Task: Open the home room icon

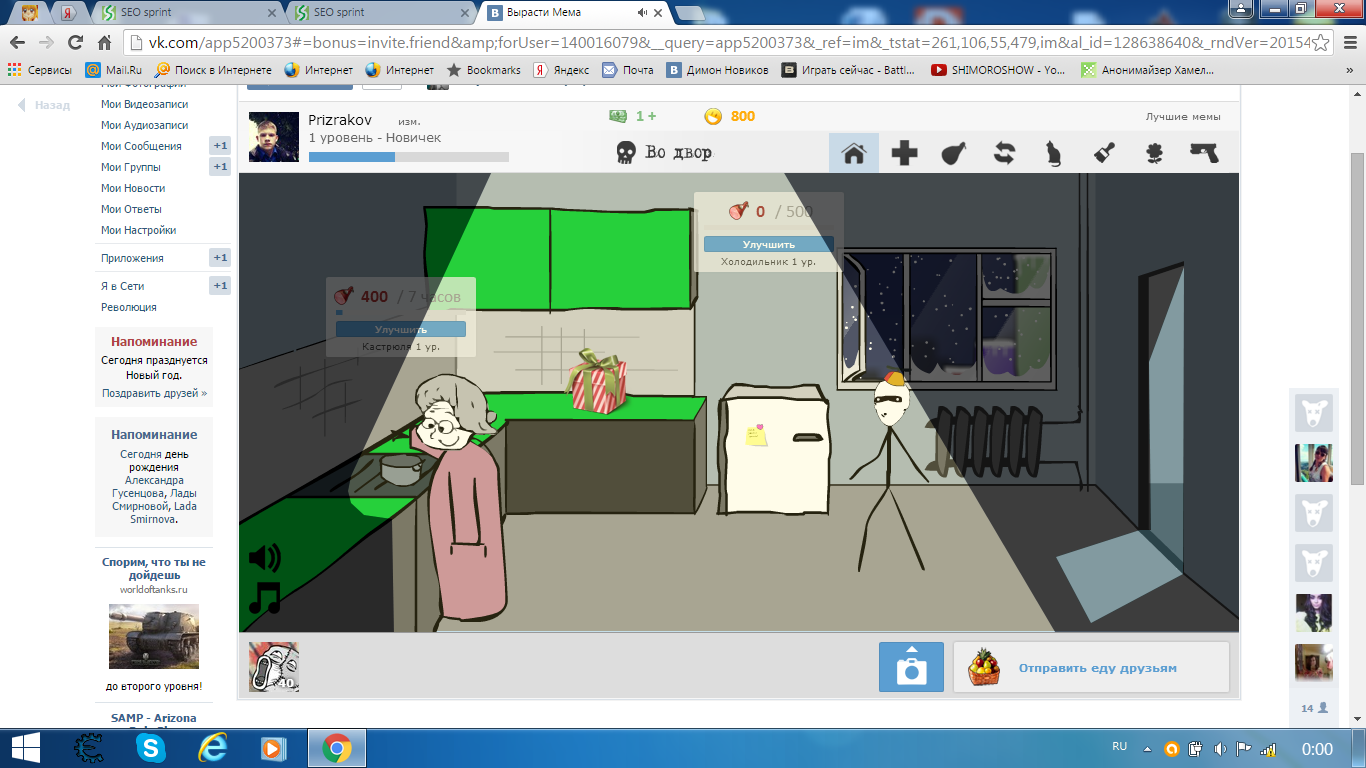Action: point(854,153)
